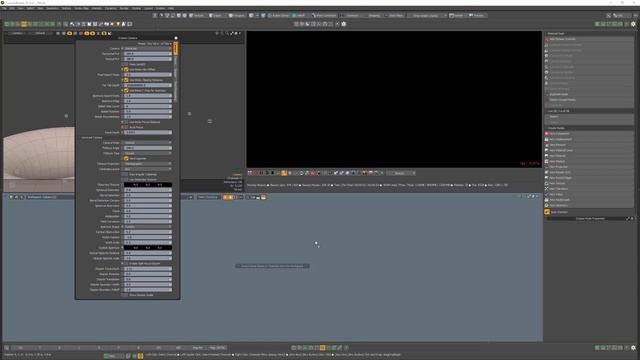Toggle Use Node Focus Distance checkbox
This screenshot has height=360, width=640.
(126, 122)
